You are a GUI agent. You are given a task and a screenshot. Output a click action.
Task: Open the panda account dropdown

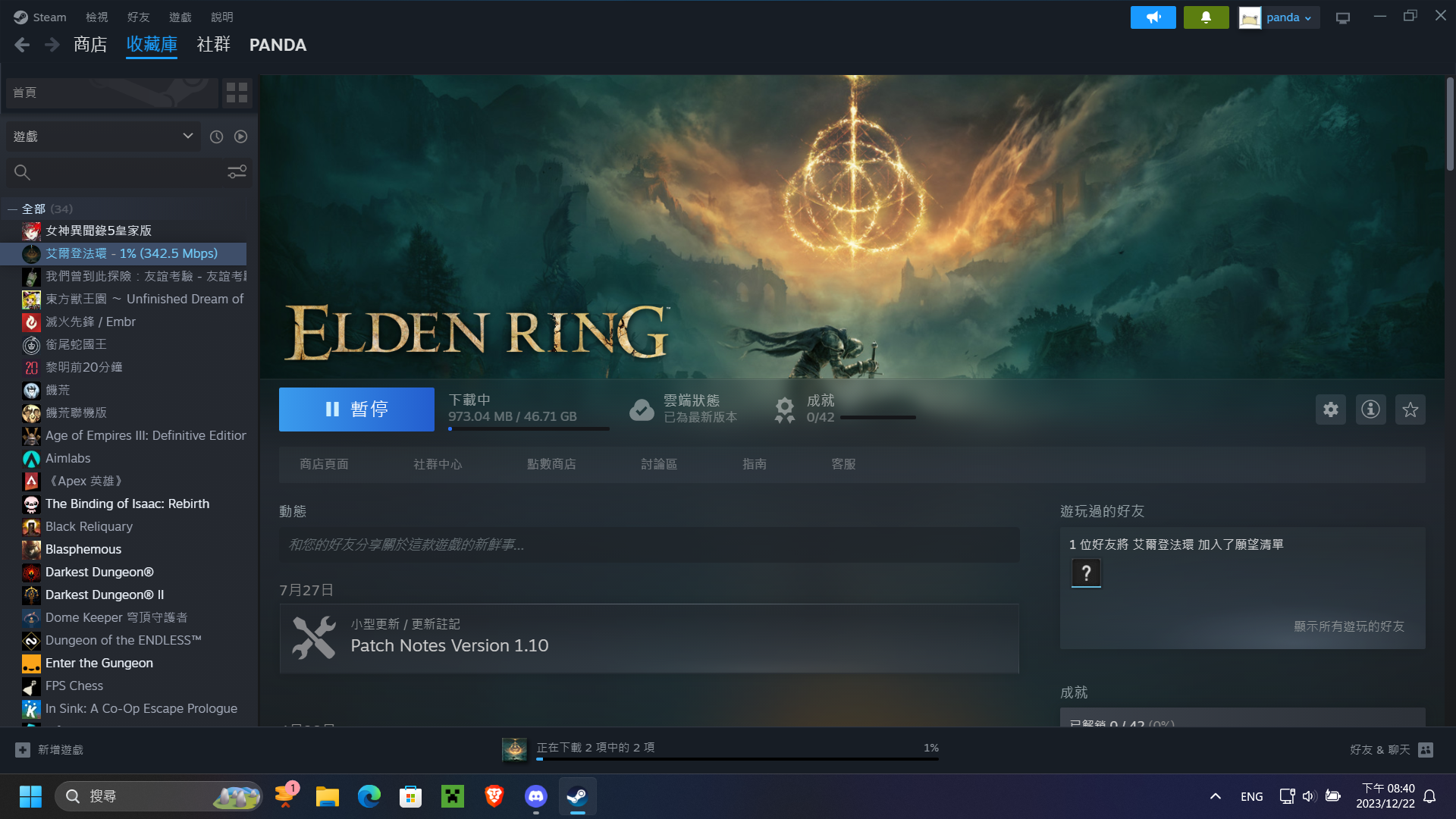point(1287,17)
